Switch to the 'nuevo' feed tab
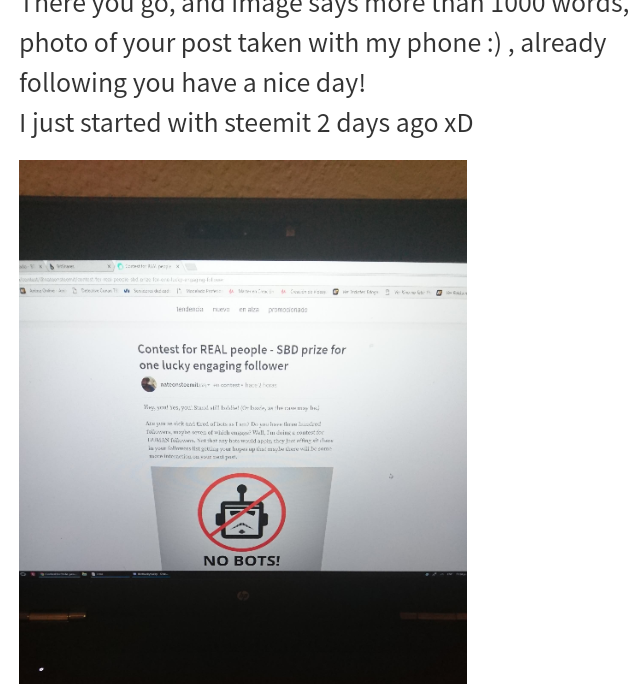 (x=221, y=309)
